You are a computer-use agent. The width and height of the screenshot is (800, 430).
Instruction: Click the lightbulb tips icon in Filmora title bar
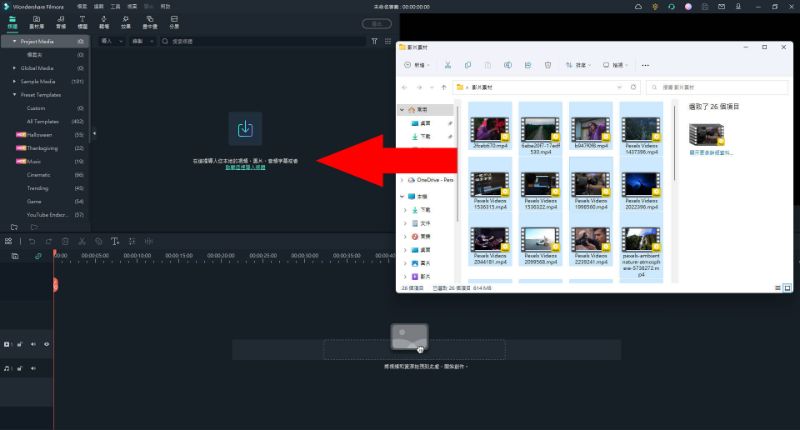click(x=655, y=7)
